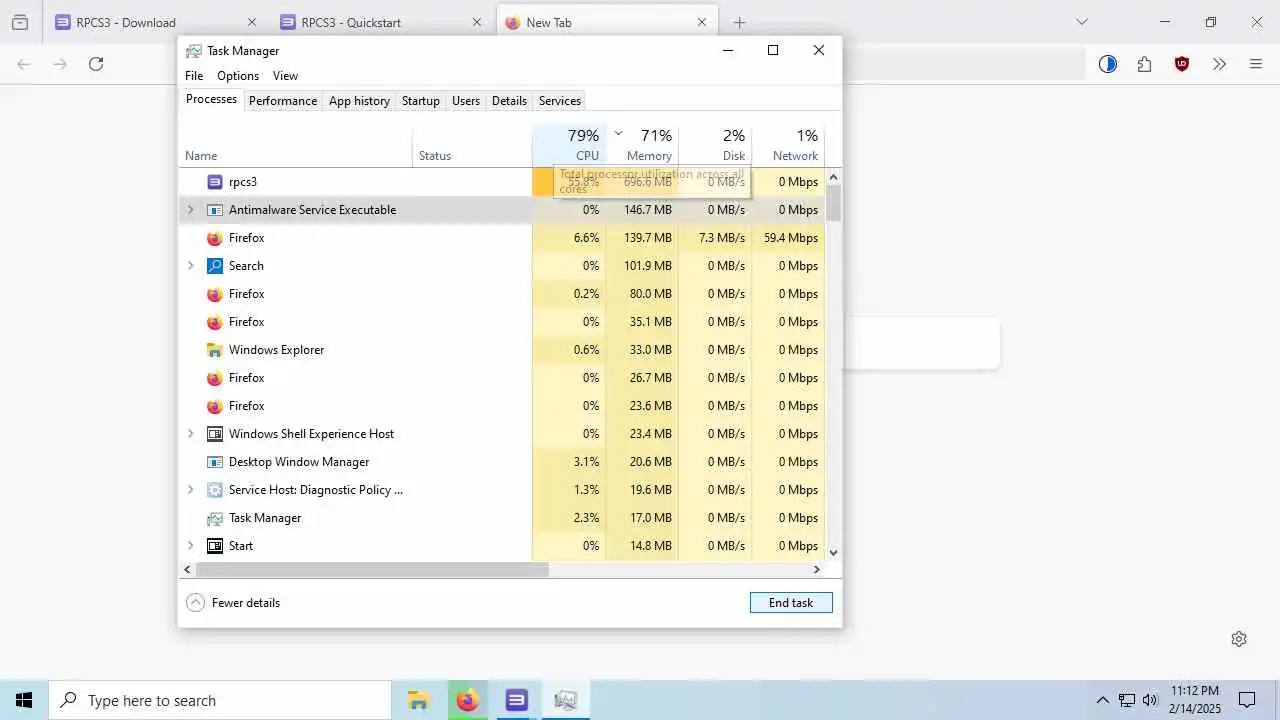Click the Windows Start button
This screenshot has width=1280, height=720.
(x=24, y=700)
